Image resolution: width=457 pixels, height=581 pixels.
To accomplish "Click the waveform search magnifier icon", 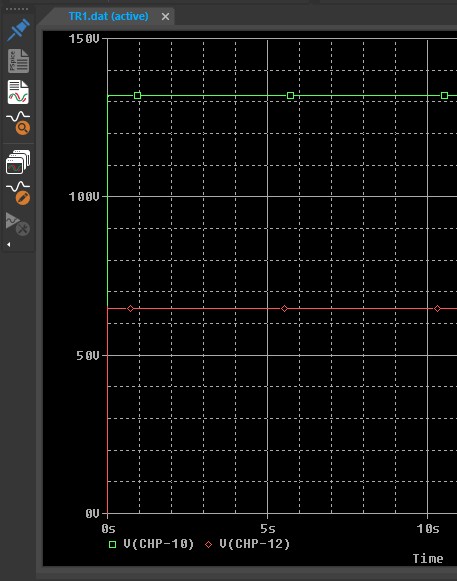I will click(18, 123).
